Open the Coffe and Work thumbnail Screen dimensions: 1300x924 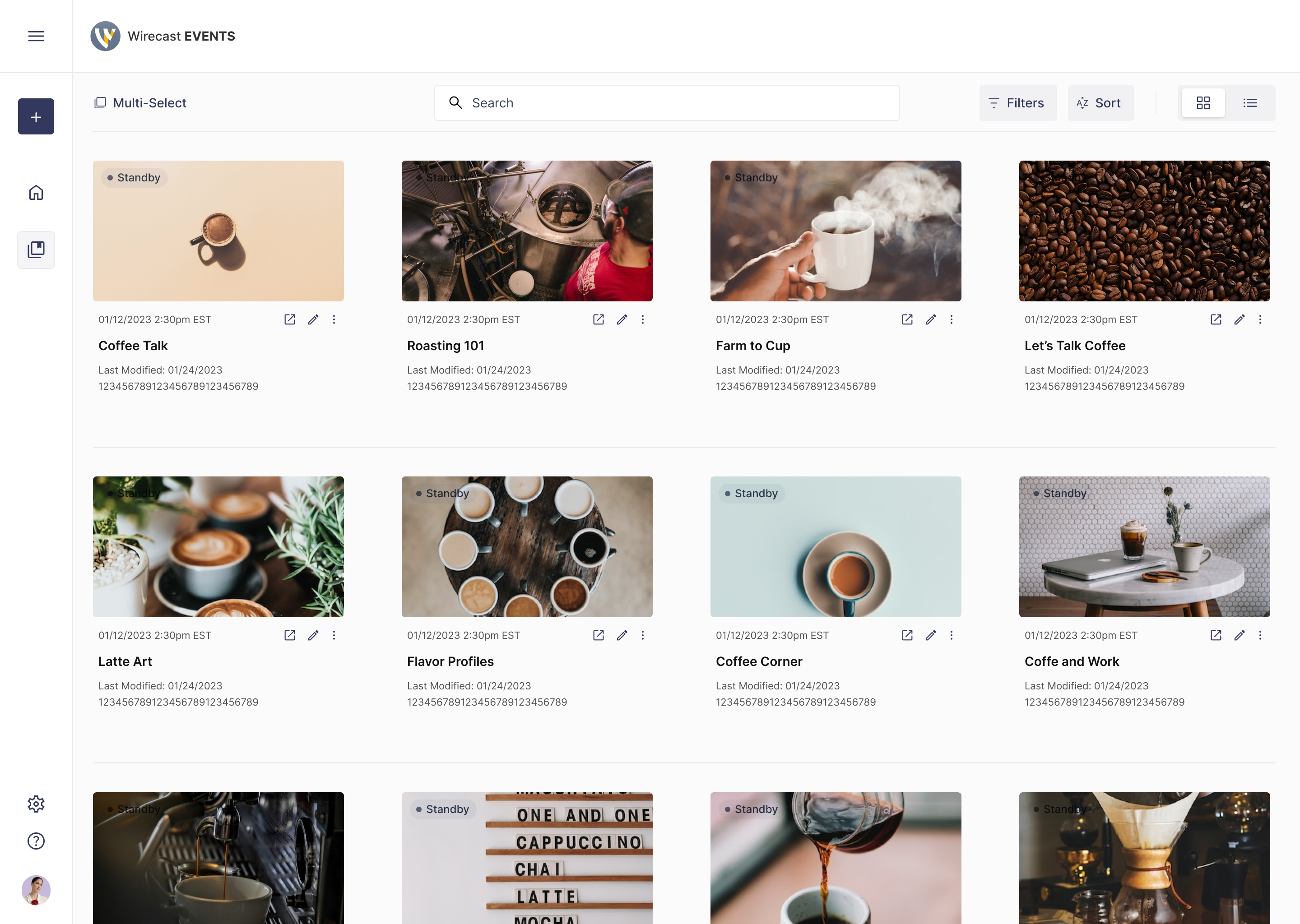click(x=1144, y=547)
